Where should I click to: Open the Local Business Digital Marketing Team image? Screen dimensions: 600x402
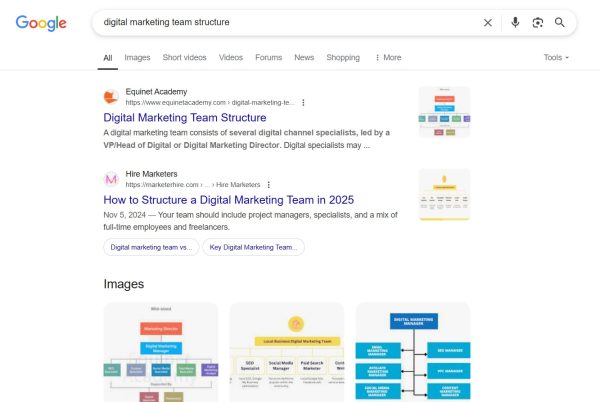click(x=287, y=352)
